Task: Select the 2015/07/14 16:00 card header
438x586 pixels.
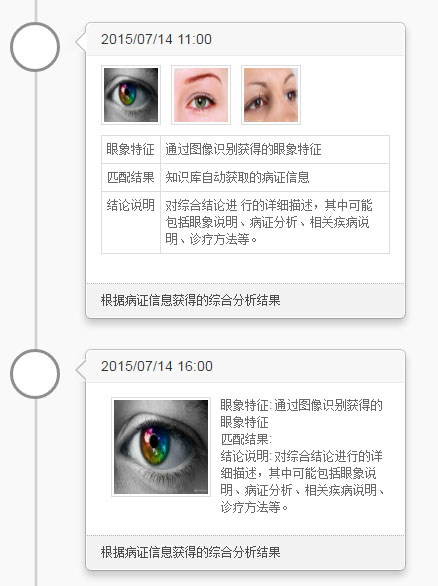Action: click(x=246, y=366)
